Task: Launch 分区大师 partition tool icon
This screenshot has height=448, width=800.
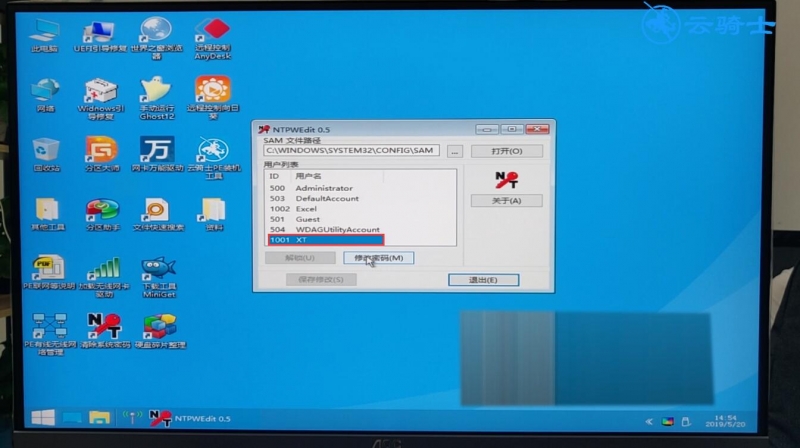Action: pos(102,153)
